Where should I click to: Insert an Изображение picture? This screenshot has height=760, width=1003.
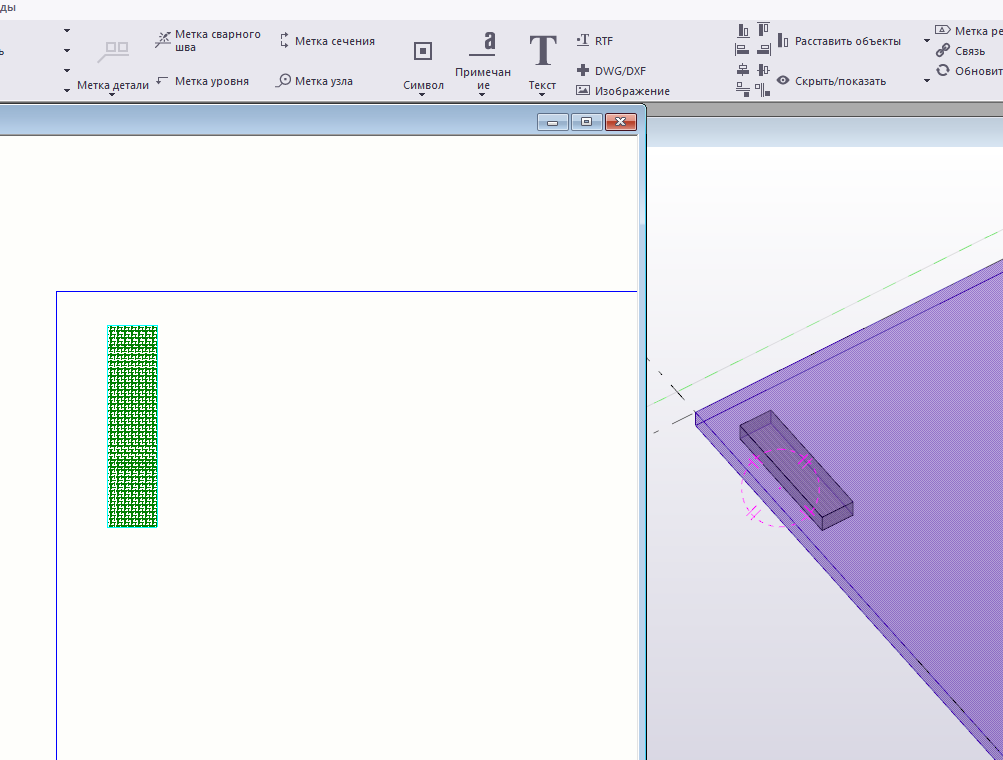pyautogui.click(x=583, y=91)
